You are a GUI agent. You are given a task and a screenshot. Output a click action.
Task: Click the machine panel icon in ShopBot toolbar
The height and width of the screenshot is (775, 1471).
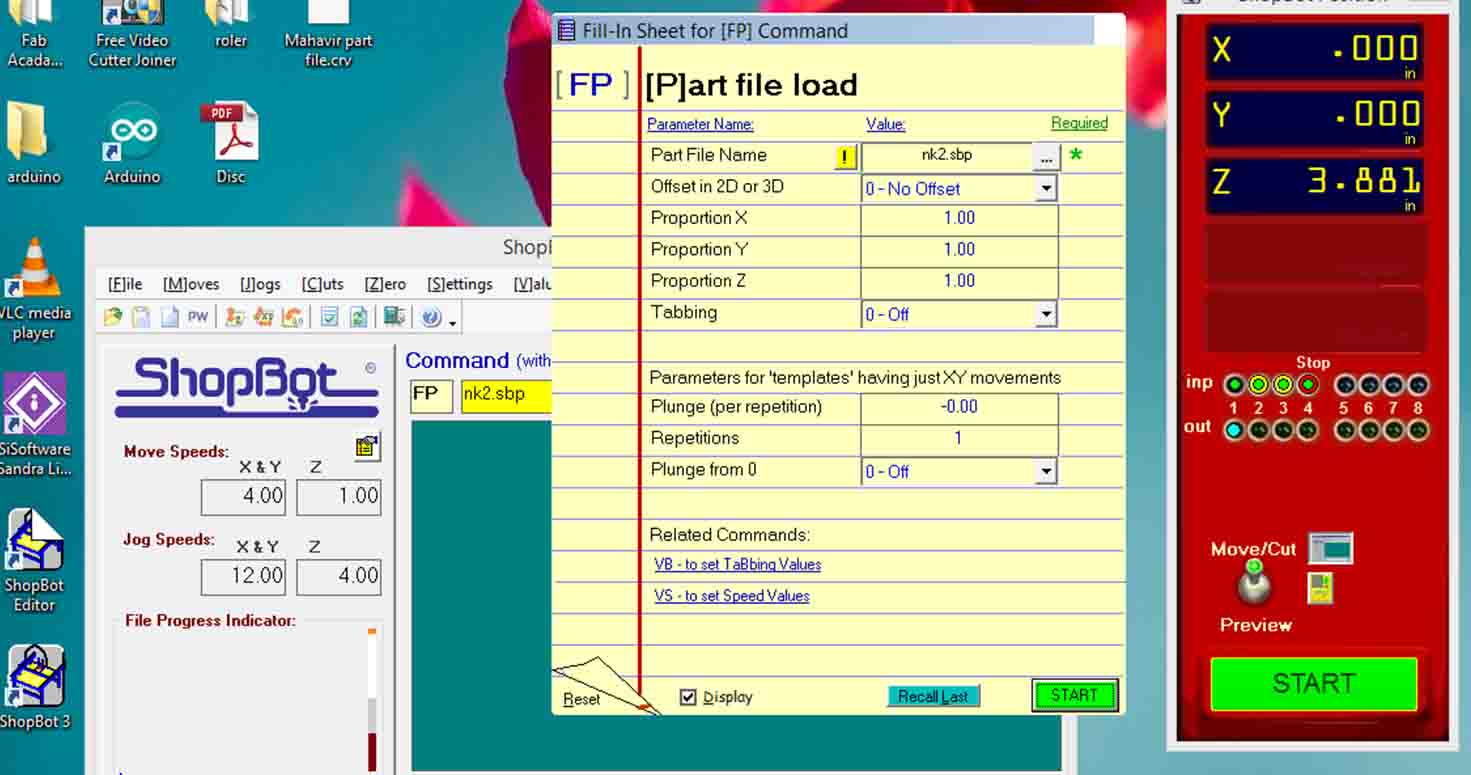(x=395, y=317)
